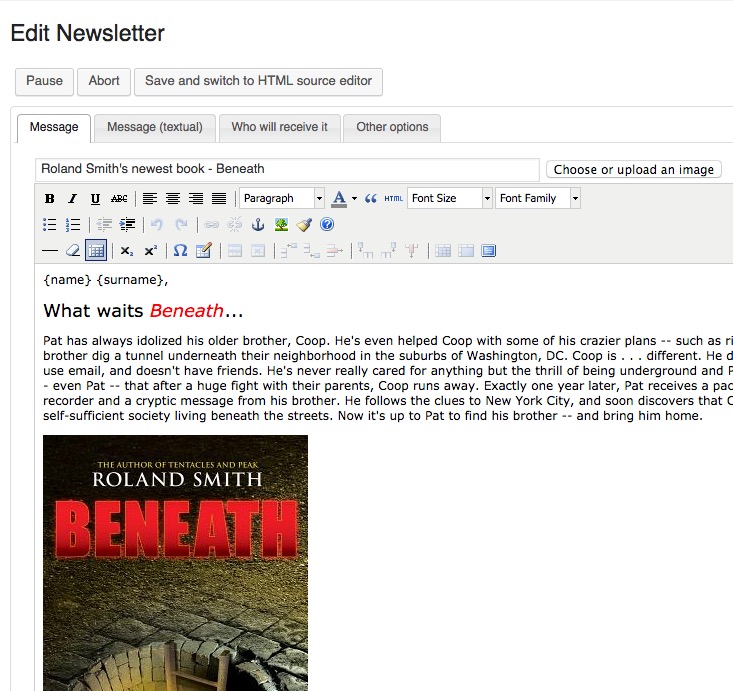Toggle bold formatting in editor toolbar
This screenshot has height=691, width=733.
[x=49, y=199]
